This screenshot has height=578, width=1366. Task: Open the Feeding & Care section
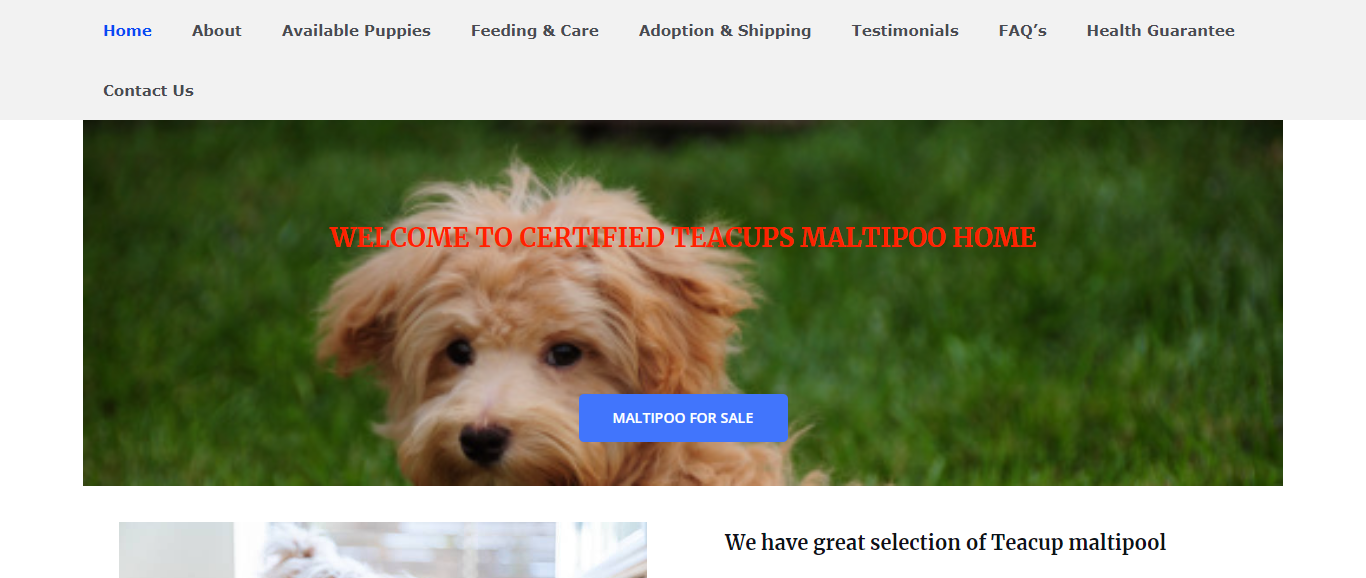[534, 30]
